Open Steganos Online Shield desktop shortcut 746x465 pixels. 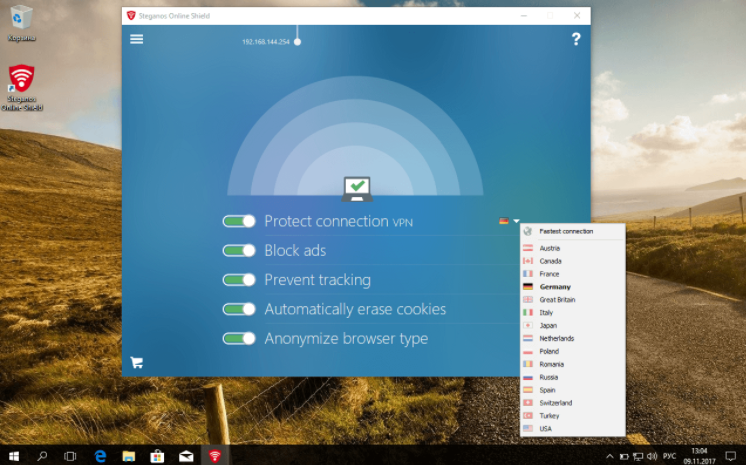[22, 88]
